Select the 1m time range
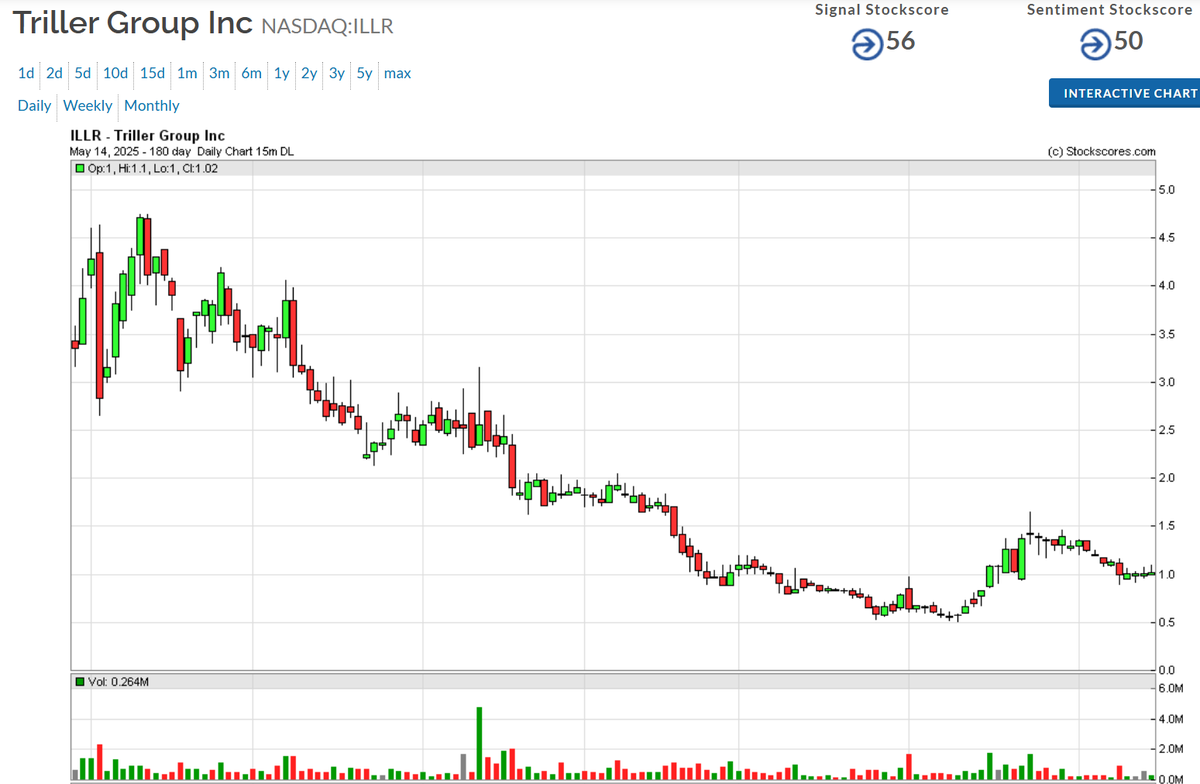The height and width of the screenshot is (784, 1200). click(187, 73)
